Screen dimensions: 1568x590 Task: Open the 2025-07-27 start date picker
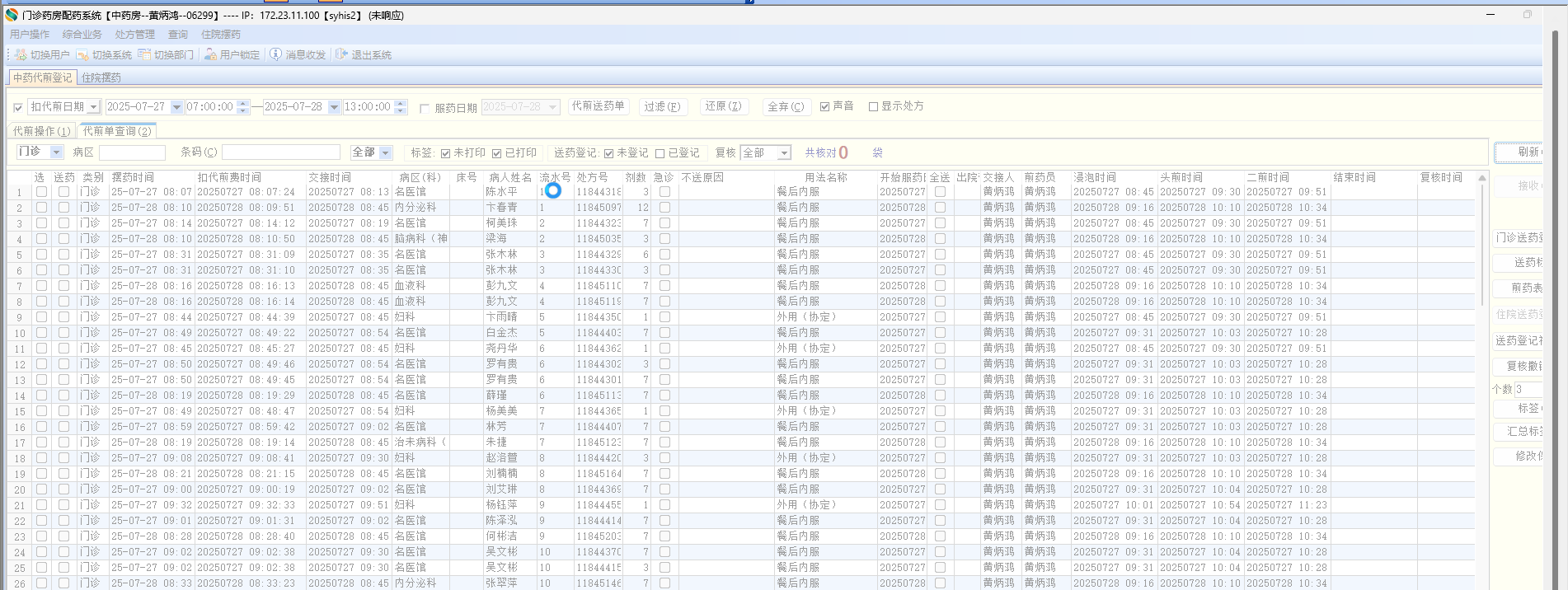tap(176, 107)
